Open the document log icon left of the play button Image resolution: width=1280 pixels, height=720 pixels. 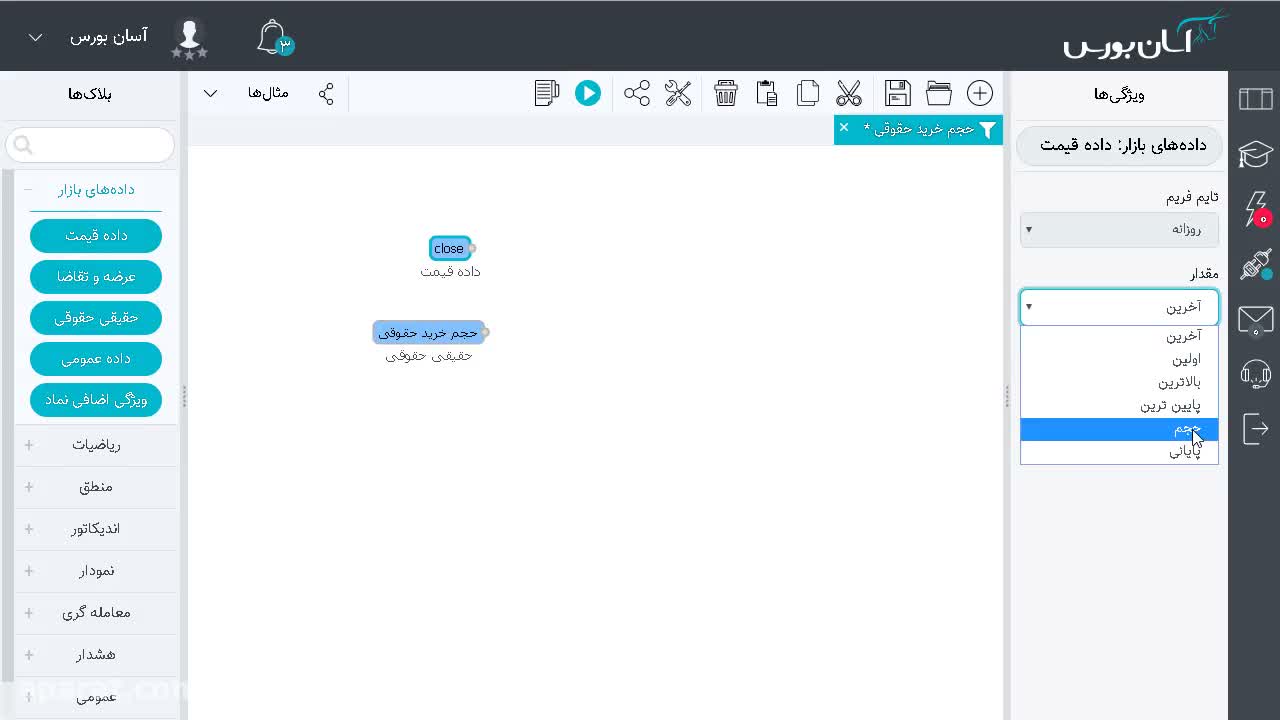[x=547, y=93]
